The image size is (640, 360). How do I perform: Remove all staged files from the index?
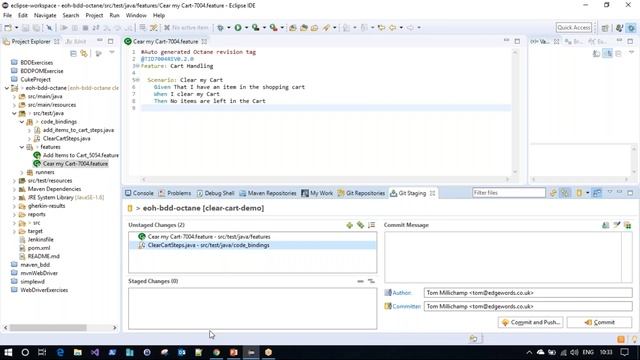click(371, 281)
